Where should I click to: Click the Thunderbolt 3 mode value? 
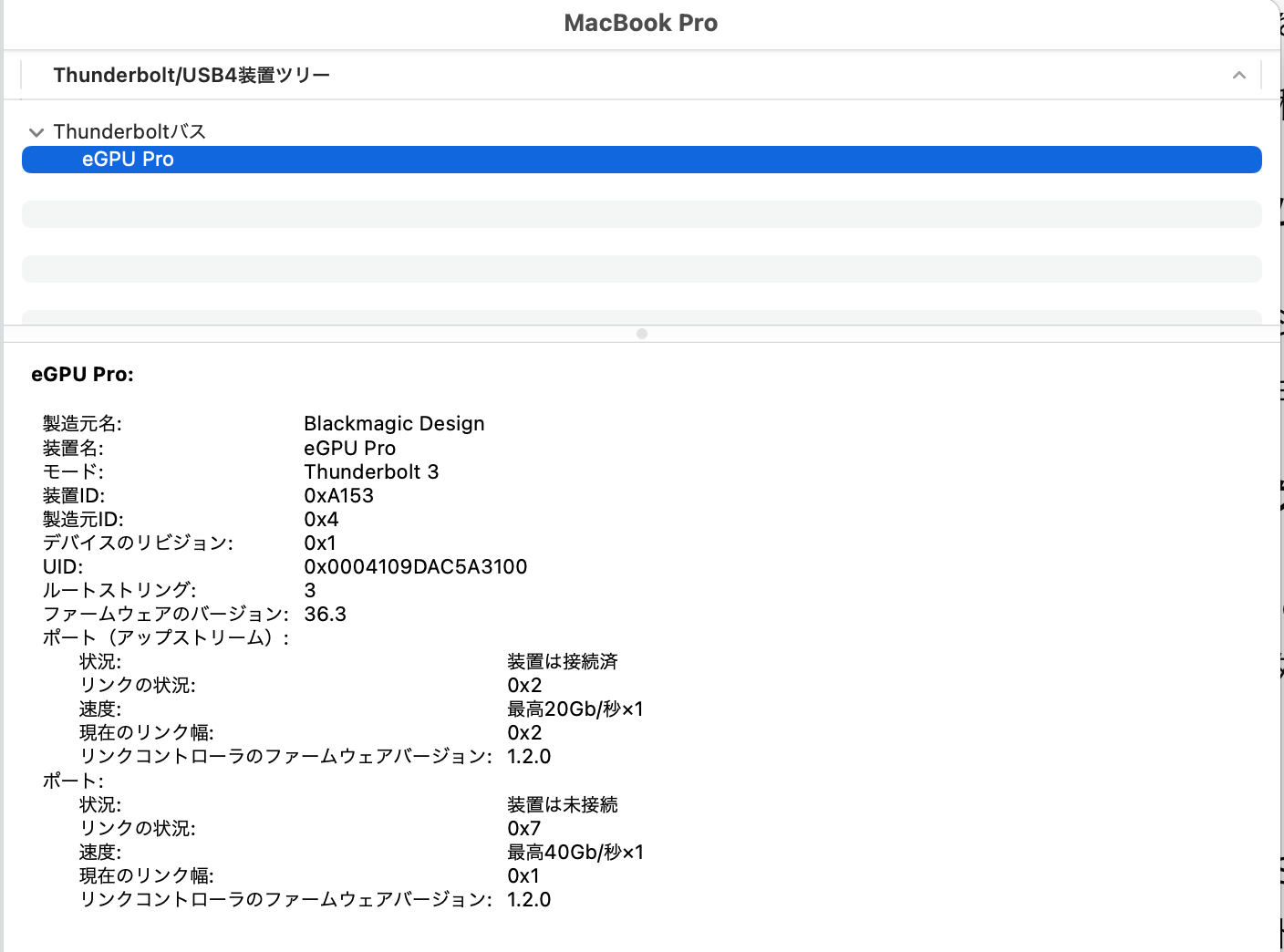(371, 472)
